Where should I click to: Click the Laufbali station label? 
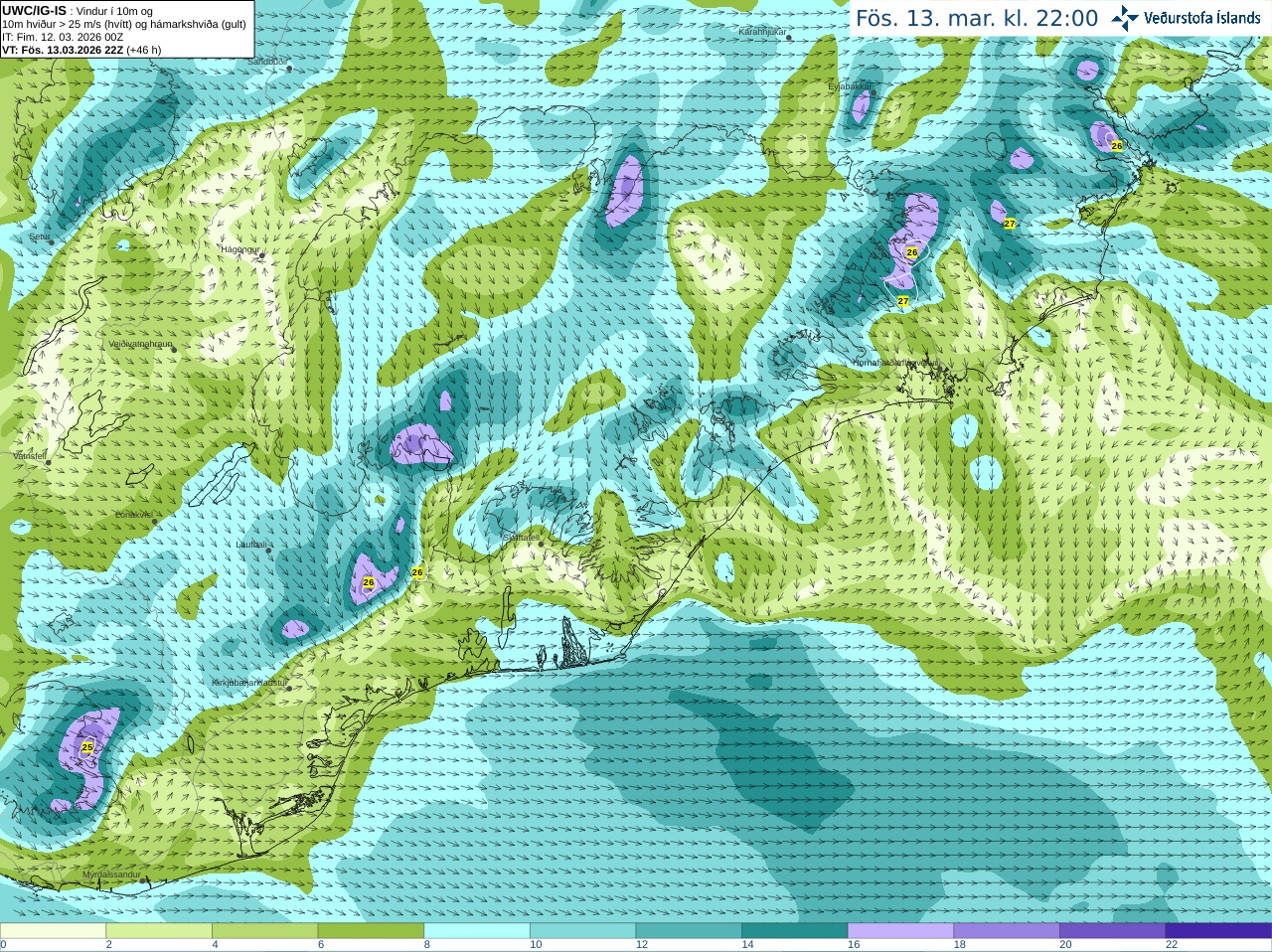250,545
